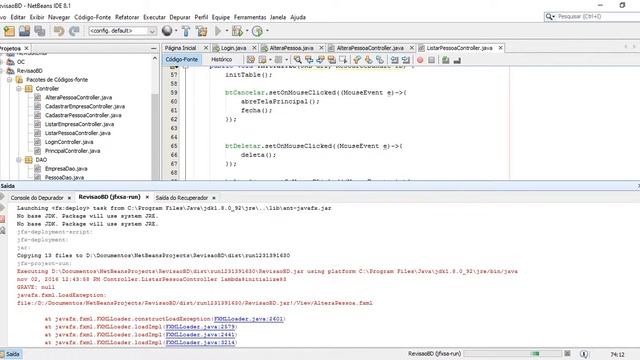Viewport: 640px width, 360px height.
Task: Click the run progress bar in status bar
Action: [512, 353]
